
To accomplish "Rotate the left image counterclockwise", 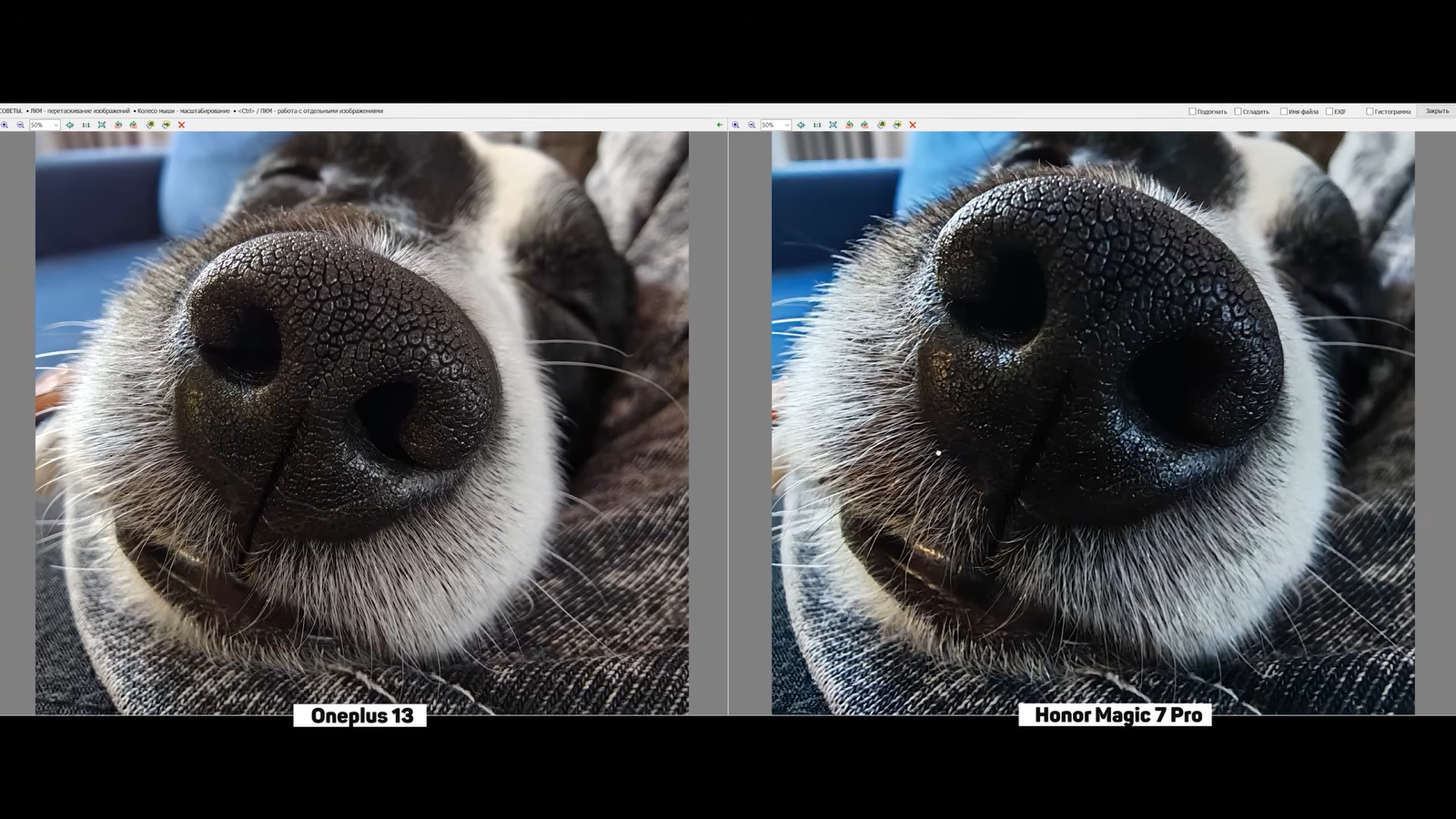I will tap(118, 125).
